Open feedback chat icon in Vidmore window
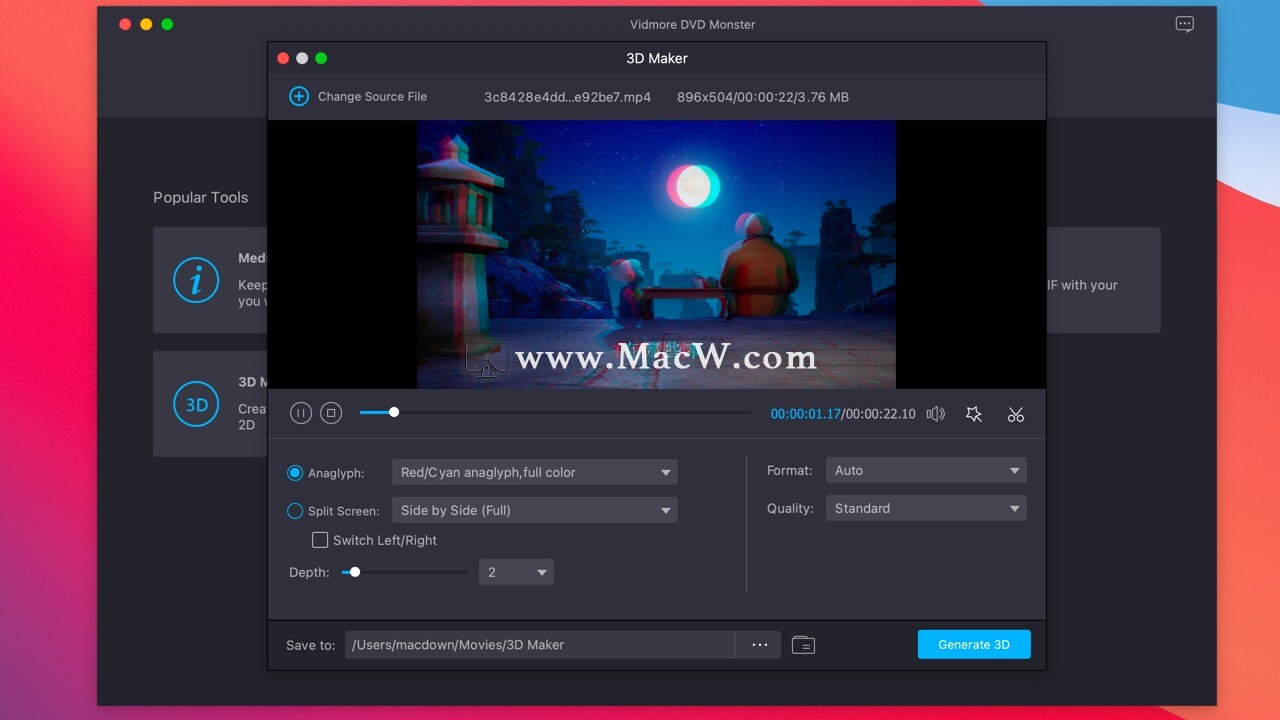 [1185, 25]
